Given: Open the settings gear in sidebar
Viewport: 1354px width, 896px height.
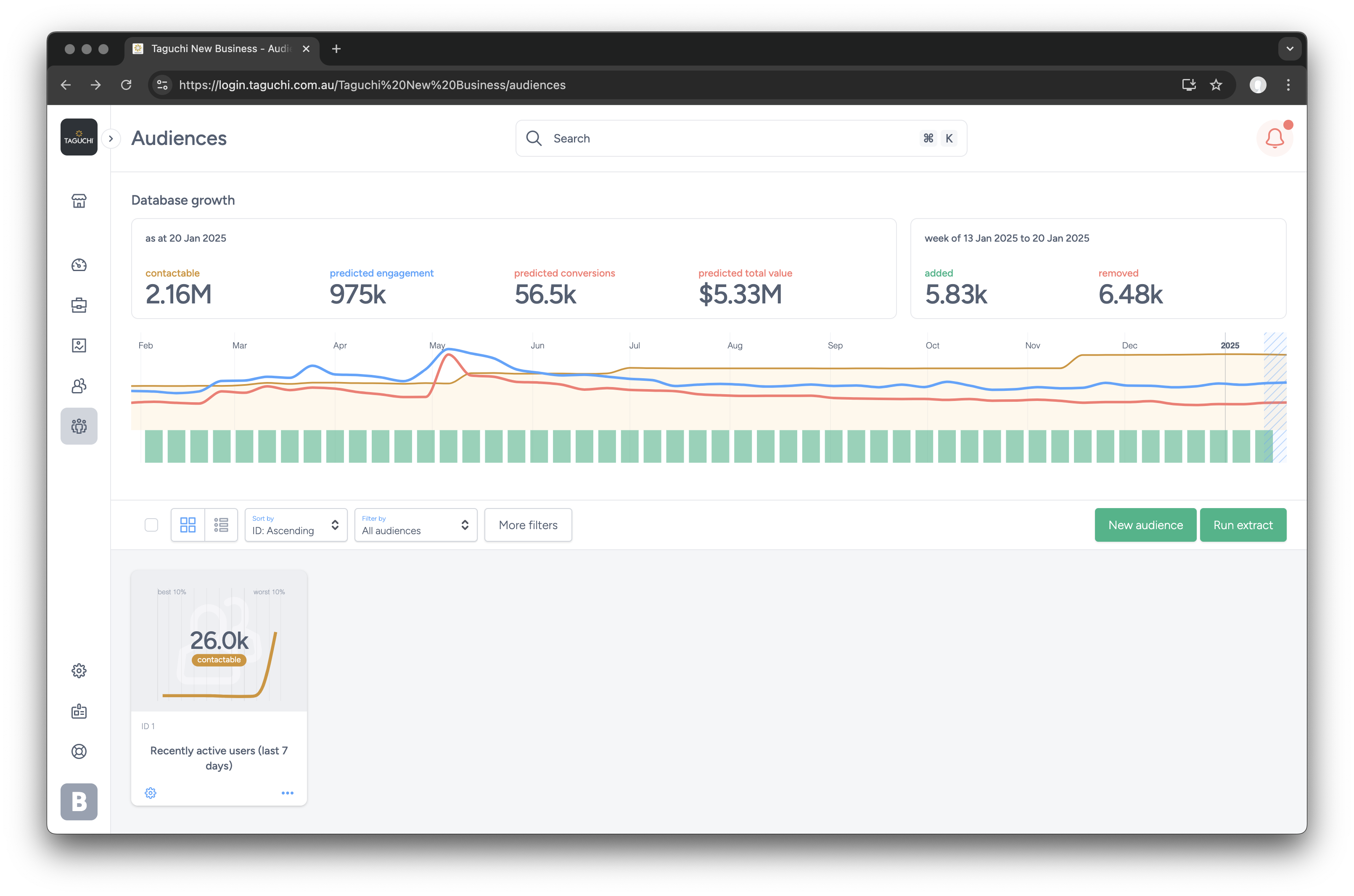Looking at the screenshot, I should [79, 671].
